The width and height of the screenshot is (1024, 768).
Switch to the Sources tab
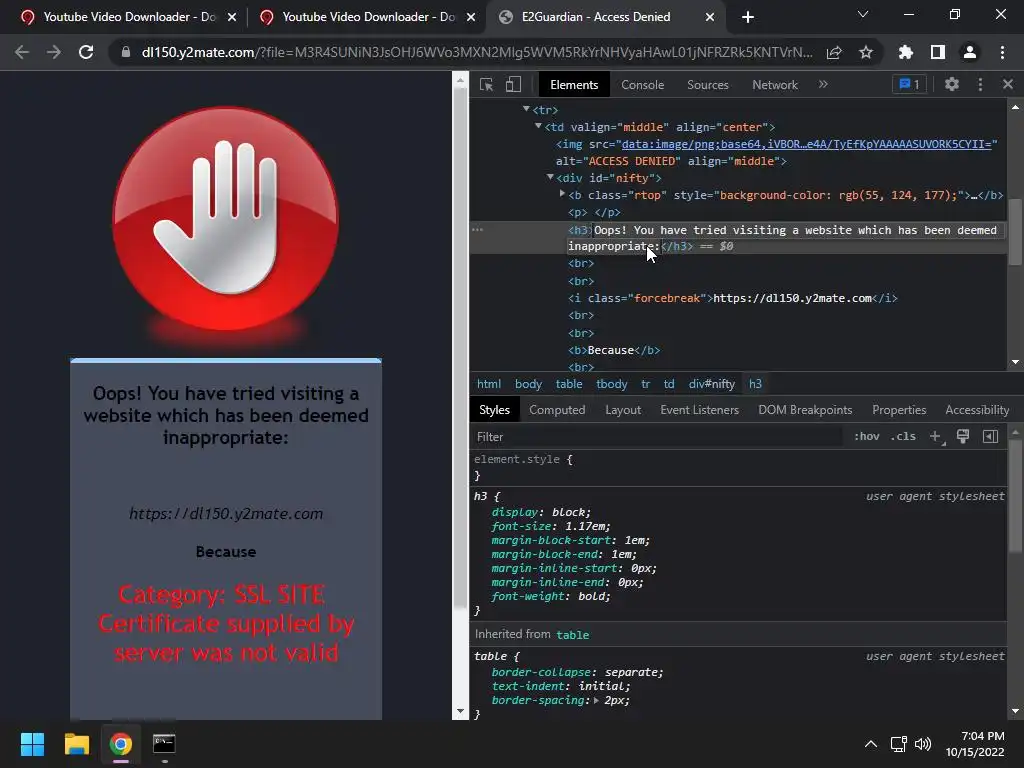coord(707,85)
